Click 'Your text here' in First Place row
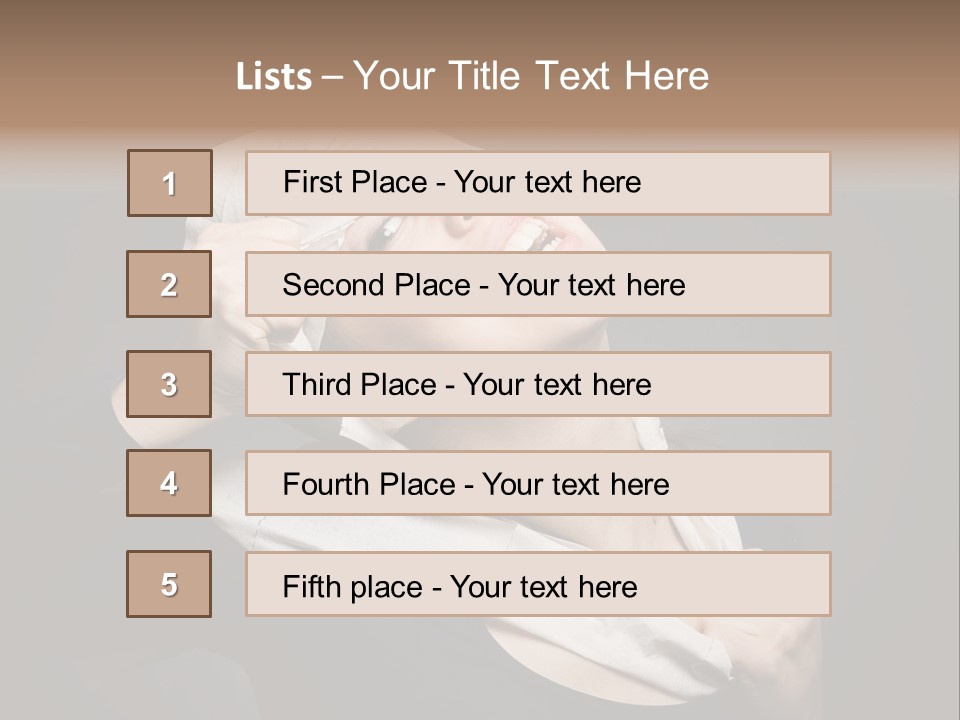This screenshot has width=960, height=720. 547,182
